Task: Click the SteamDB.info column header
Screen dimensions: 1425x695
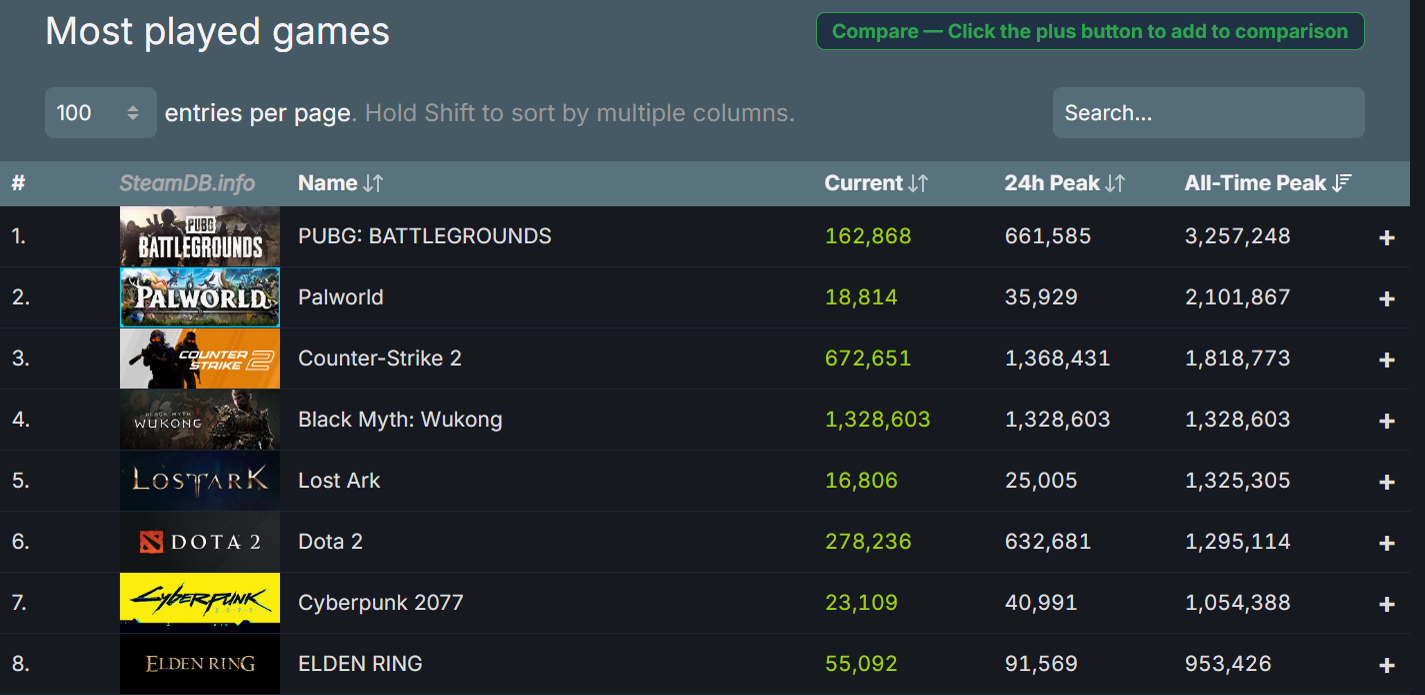Action: pyautogui.click(x=187, y=183)
